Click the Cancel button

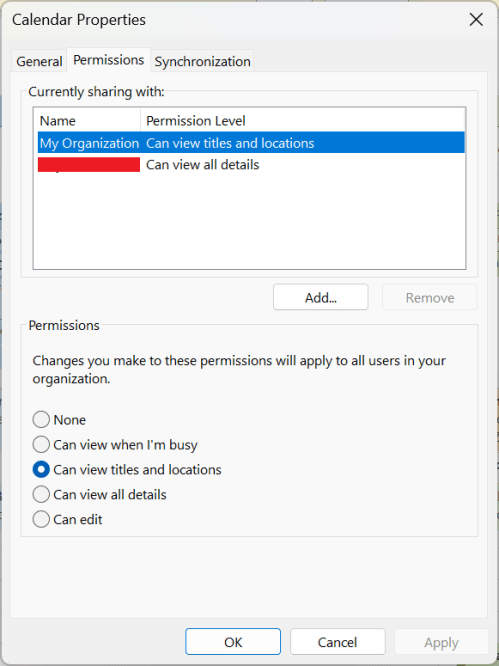[x=338, y=642]
